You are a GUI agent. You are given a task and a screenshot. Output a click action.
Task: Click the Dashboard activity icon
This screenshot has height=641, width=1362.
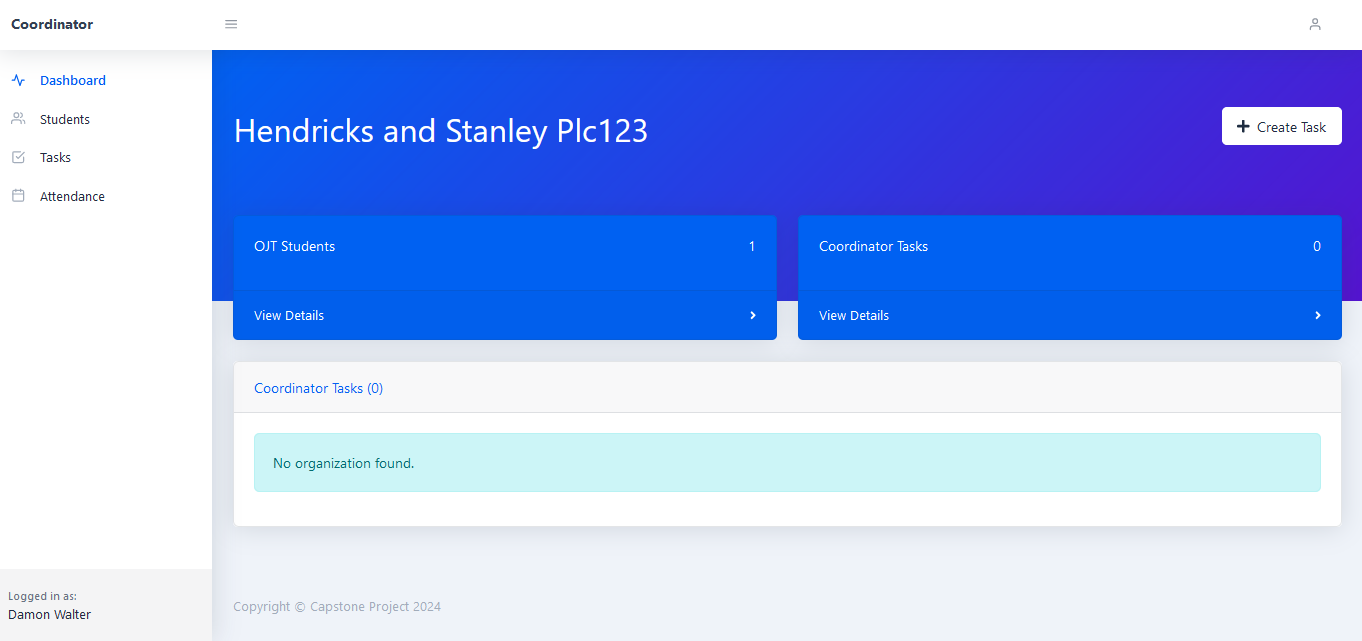tap(18, 80)
